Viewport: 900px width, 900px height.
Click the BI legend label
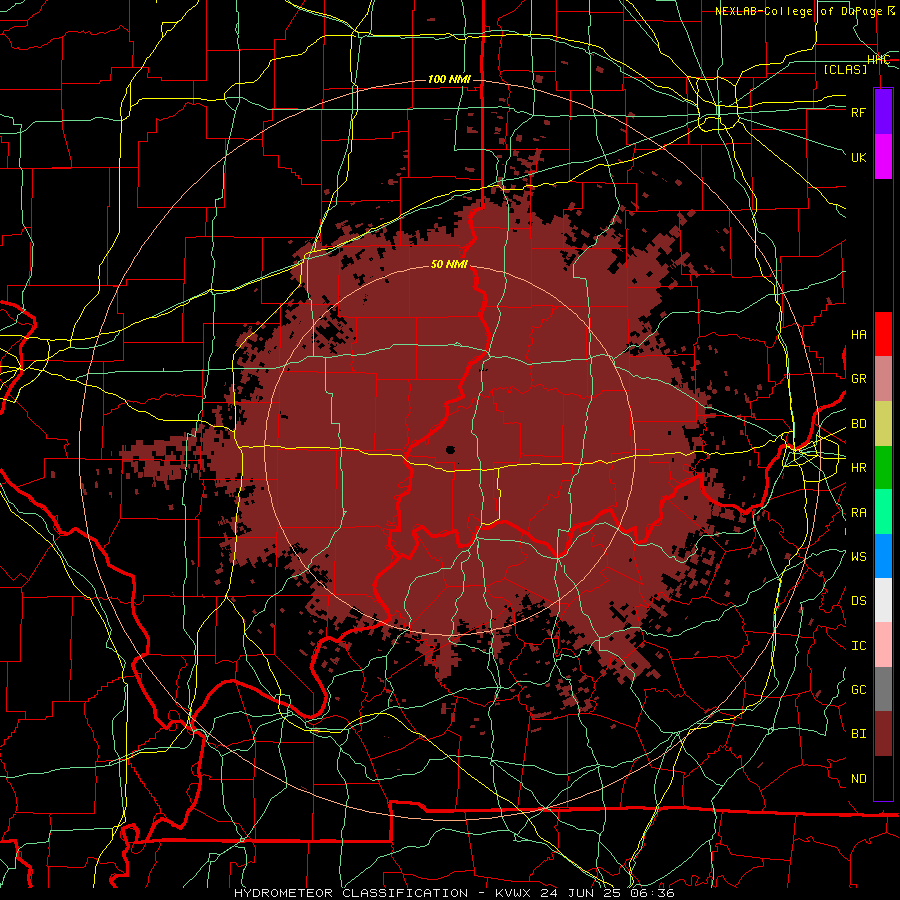click(x=858, y=734)
